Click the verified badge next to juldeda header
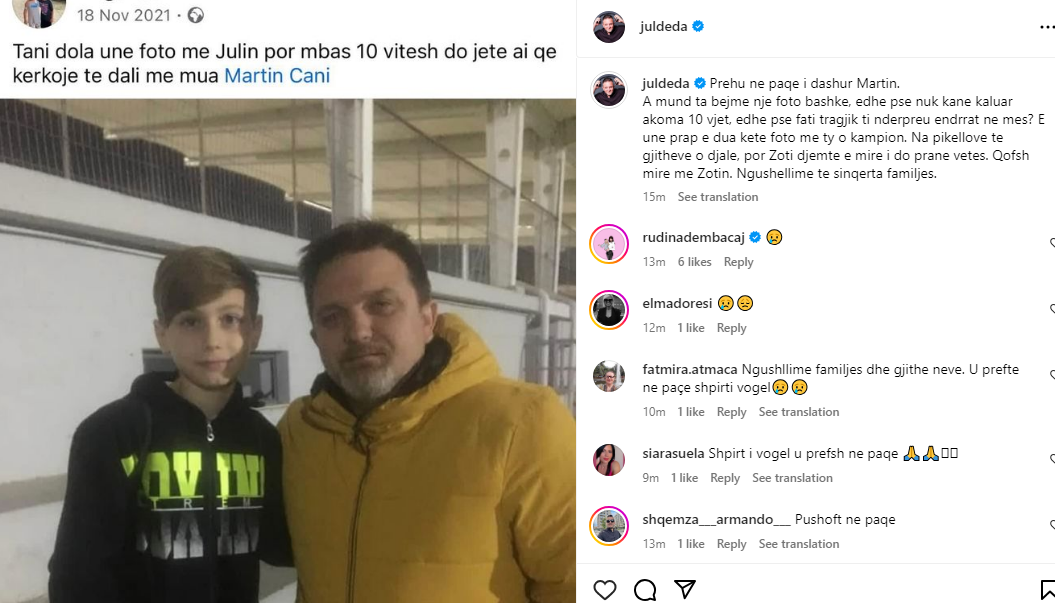Viewport: 1055px width, 603px height. pyautogui.click(x=698, y=26)
